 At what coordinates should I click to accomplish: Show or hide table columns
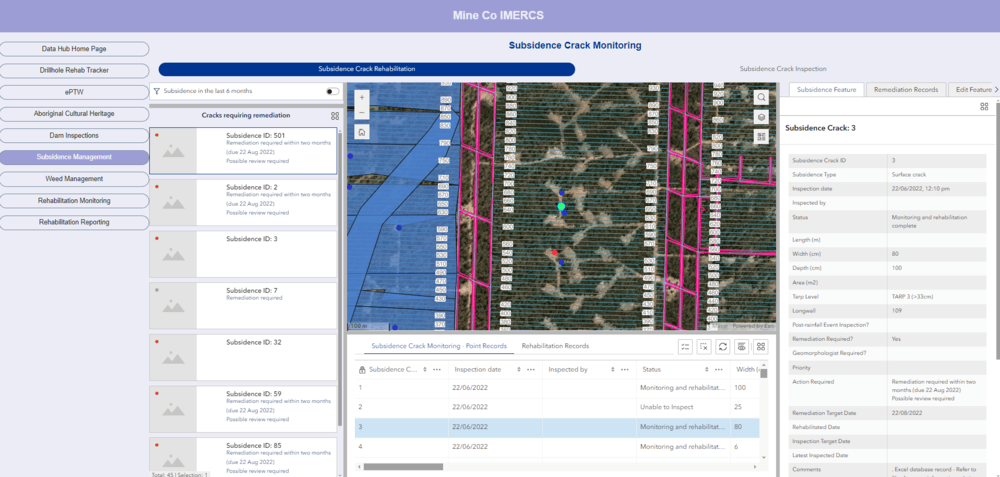tap(741, 346)
